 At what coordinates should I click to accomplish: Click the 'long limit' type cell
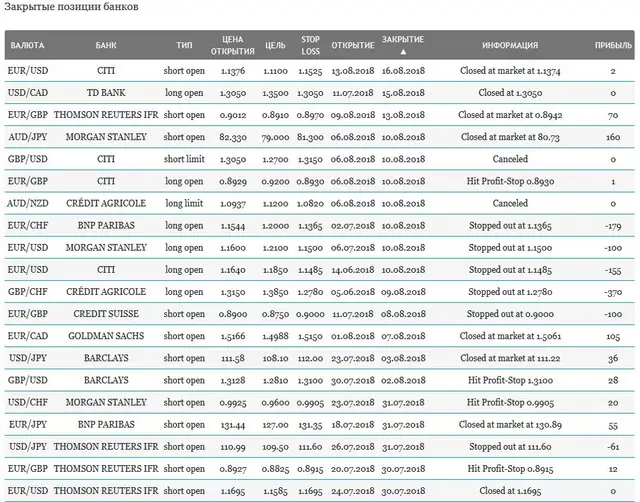(x=184, y=203)
